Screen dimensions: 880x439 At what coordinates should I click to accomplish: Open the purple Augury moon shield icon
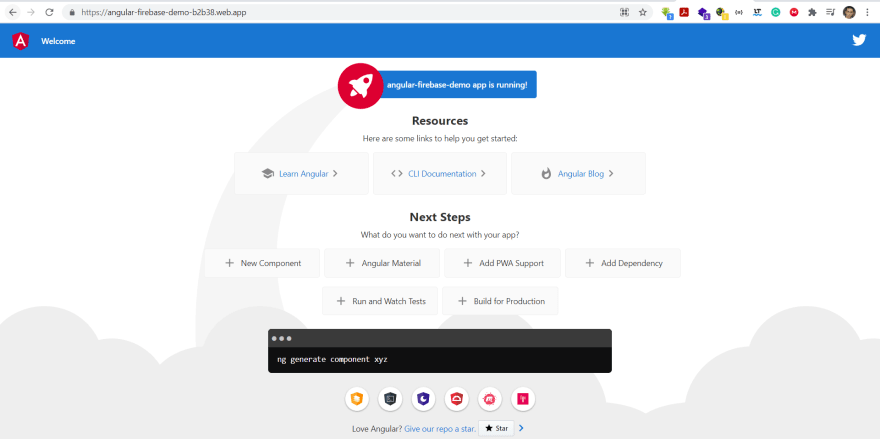tap(423, 399)
